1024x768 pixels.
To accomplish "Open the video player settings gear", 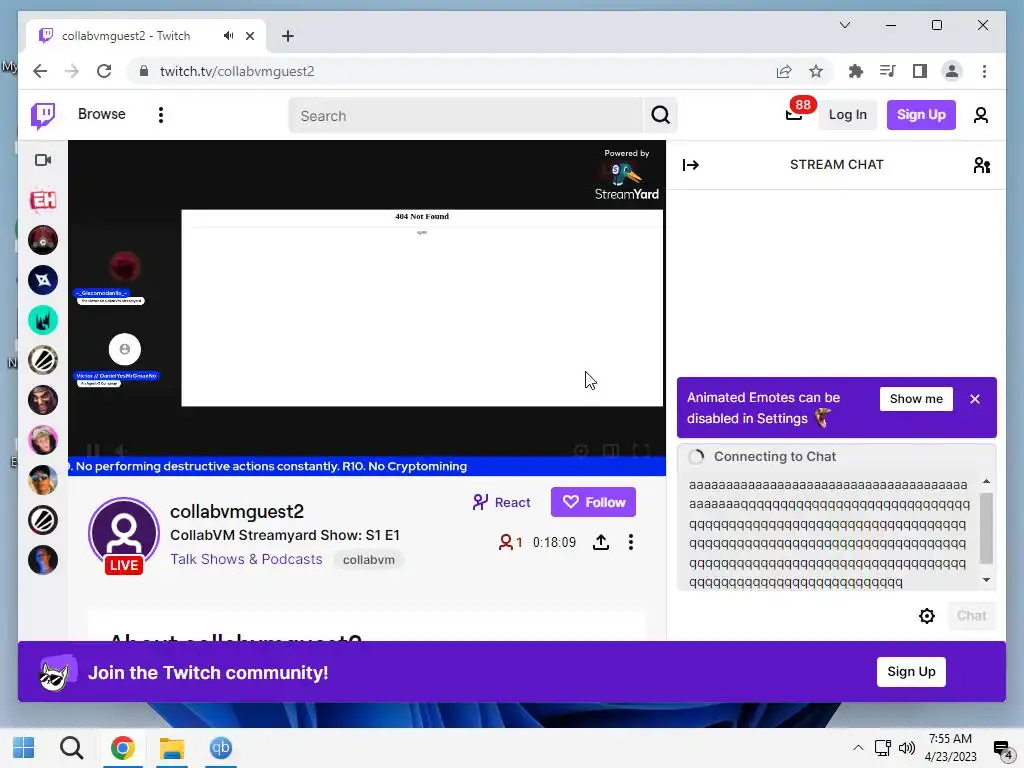I will point(581,450).
